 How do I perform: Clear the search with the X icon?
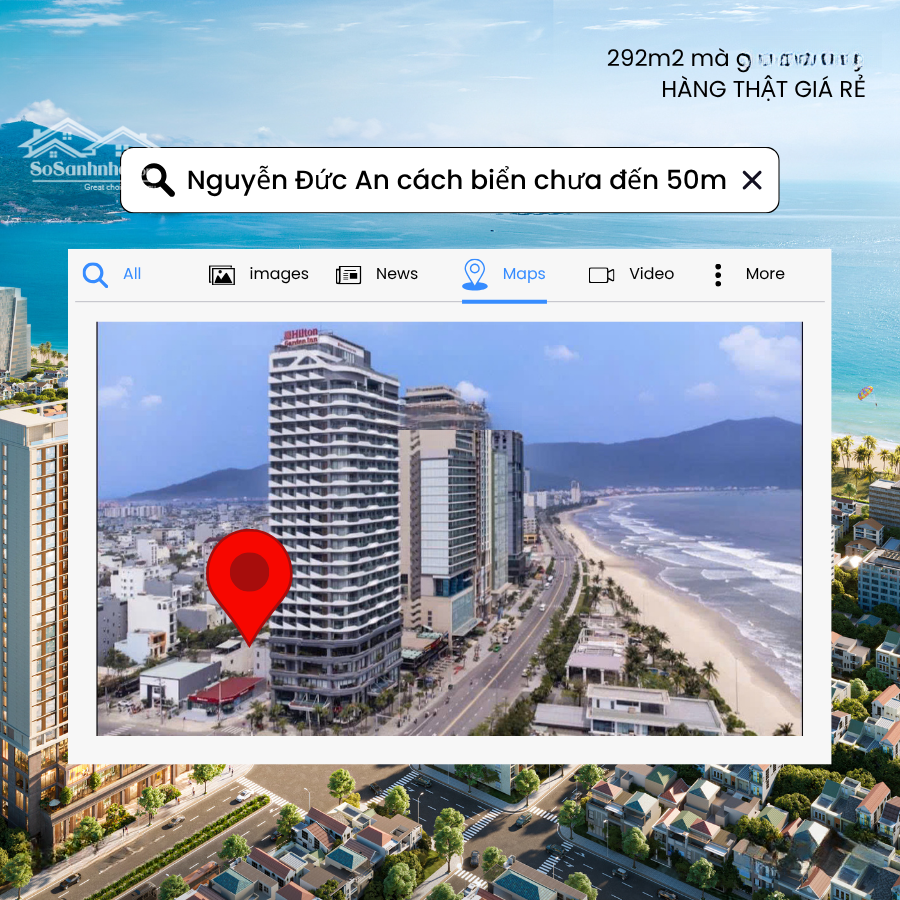pos(752,180)
